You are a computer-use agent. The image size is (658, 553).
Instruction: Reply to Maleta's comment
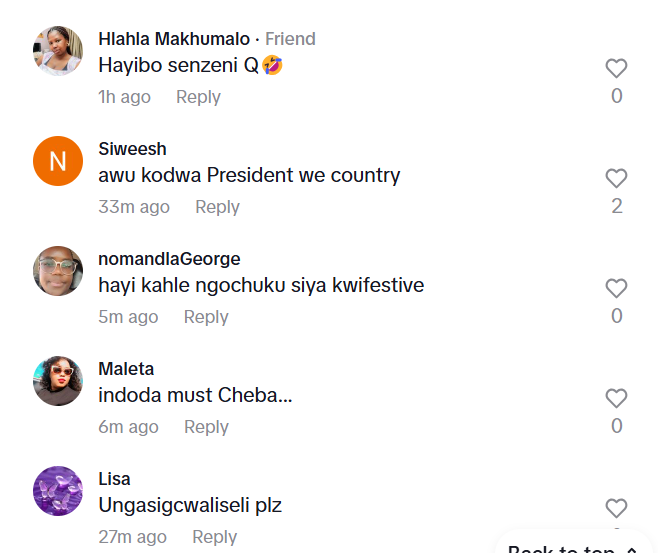pos(206,427)
